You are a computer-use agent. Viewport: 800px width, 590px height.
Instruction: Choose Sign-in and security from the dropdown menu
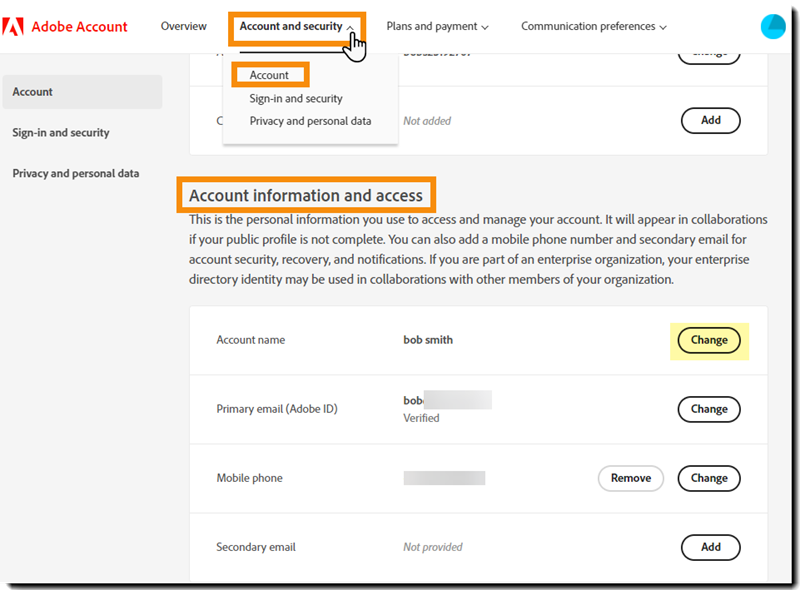point(296,98)
